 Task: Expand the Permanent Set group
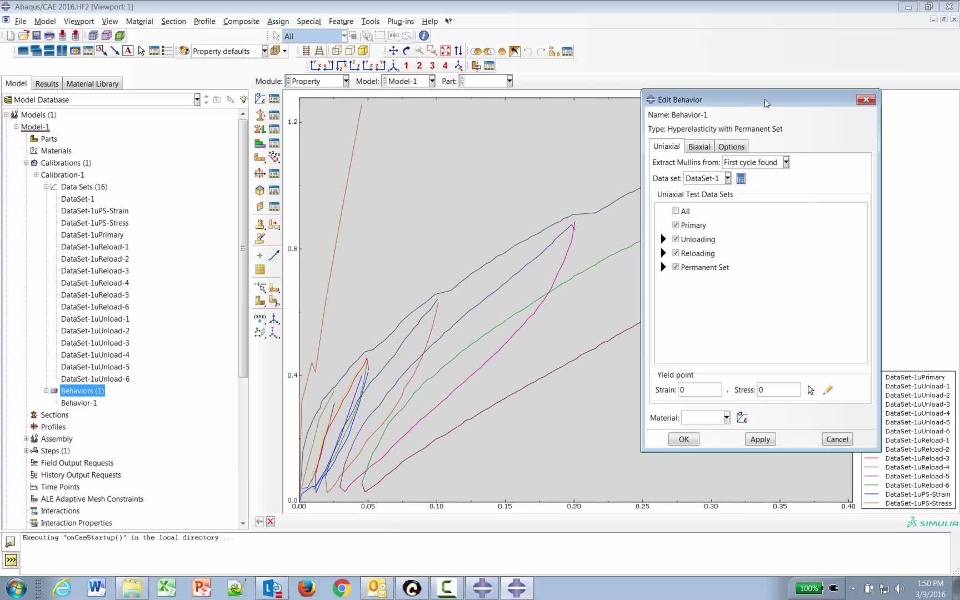pyautogui.click(x=663, y=268)
